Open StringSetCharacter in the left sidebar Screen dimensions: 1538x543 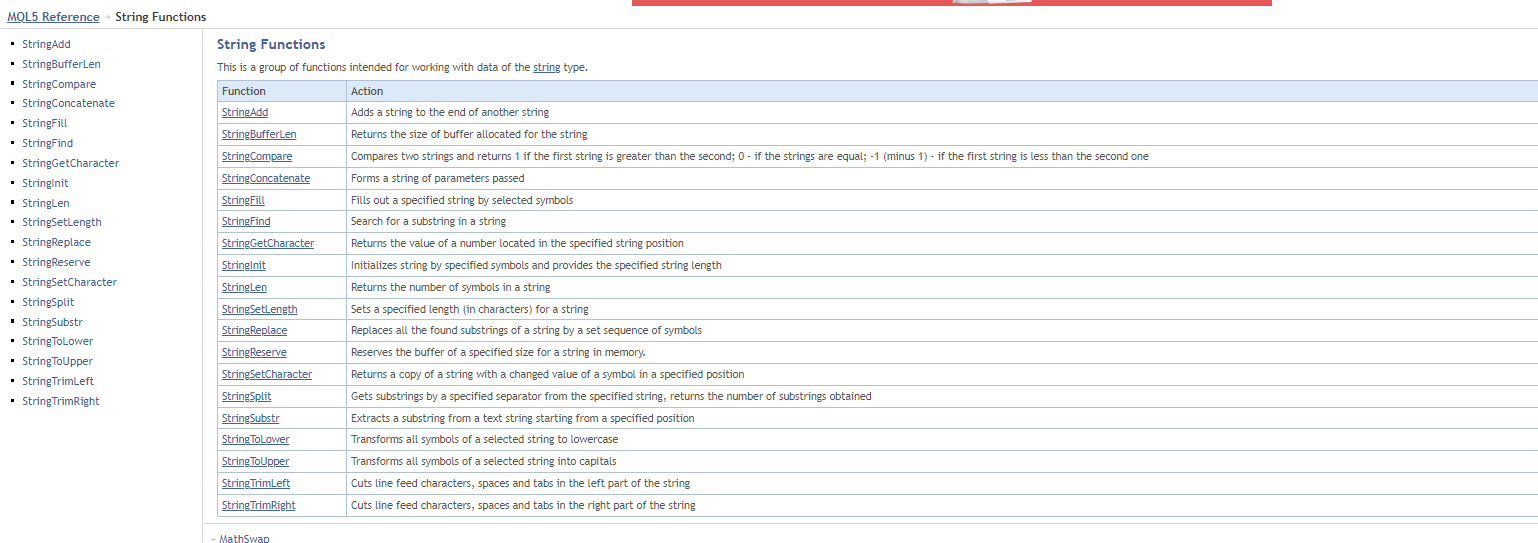[69, 282]
